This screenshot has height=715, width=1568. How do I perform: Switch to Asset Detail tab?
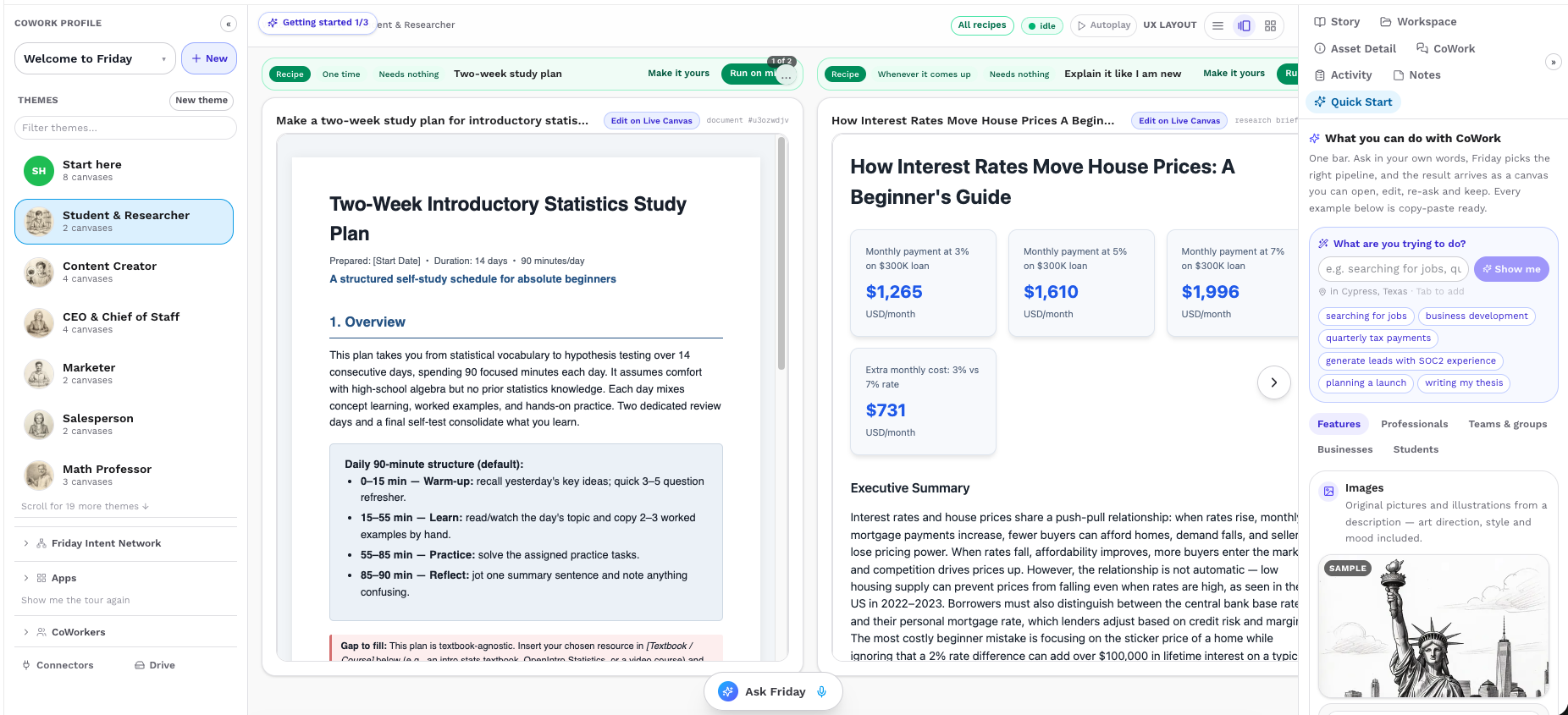(x=1355, y=49)
